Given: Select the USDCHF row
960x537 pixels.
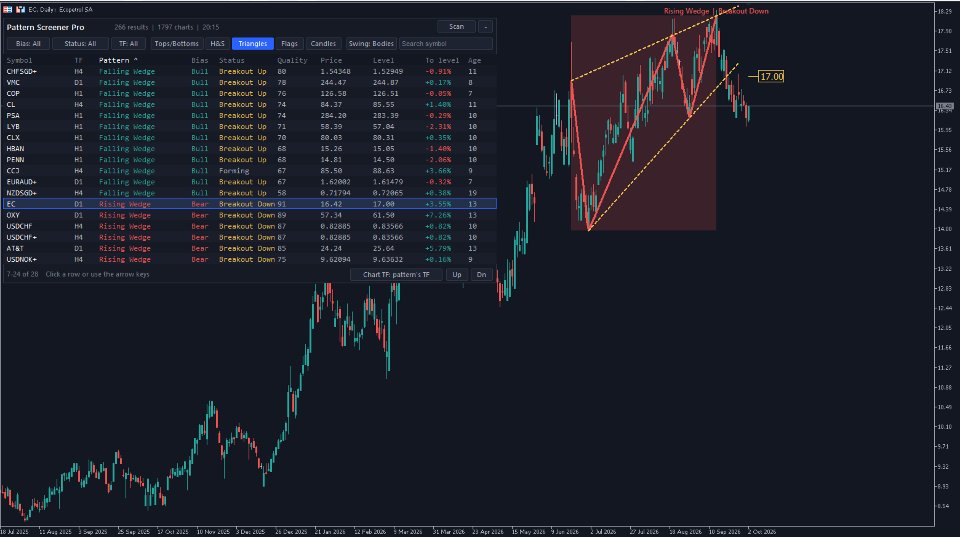Looking at the screenshot, I should 249,227.
